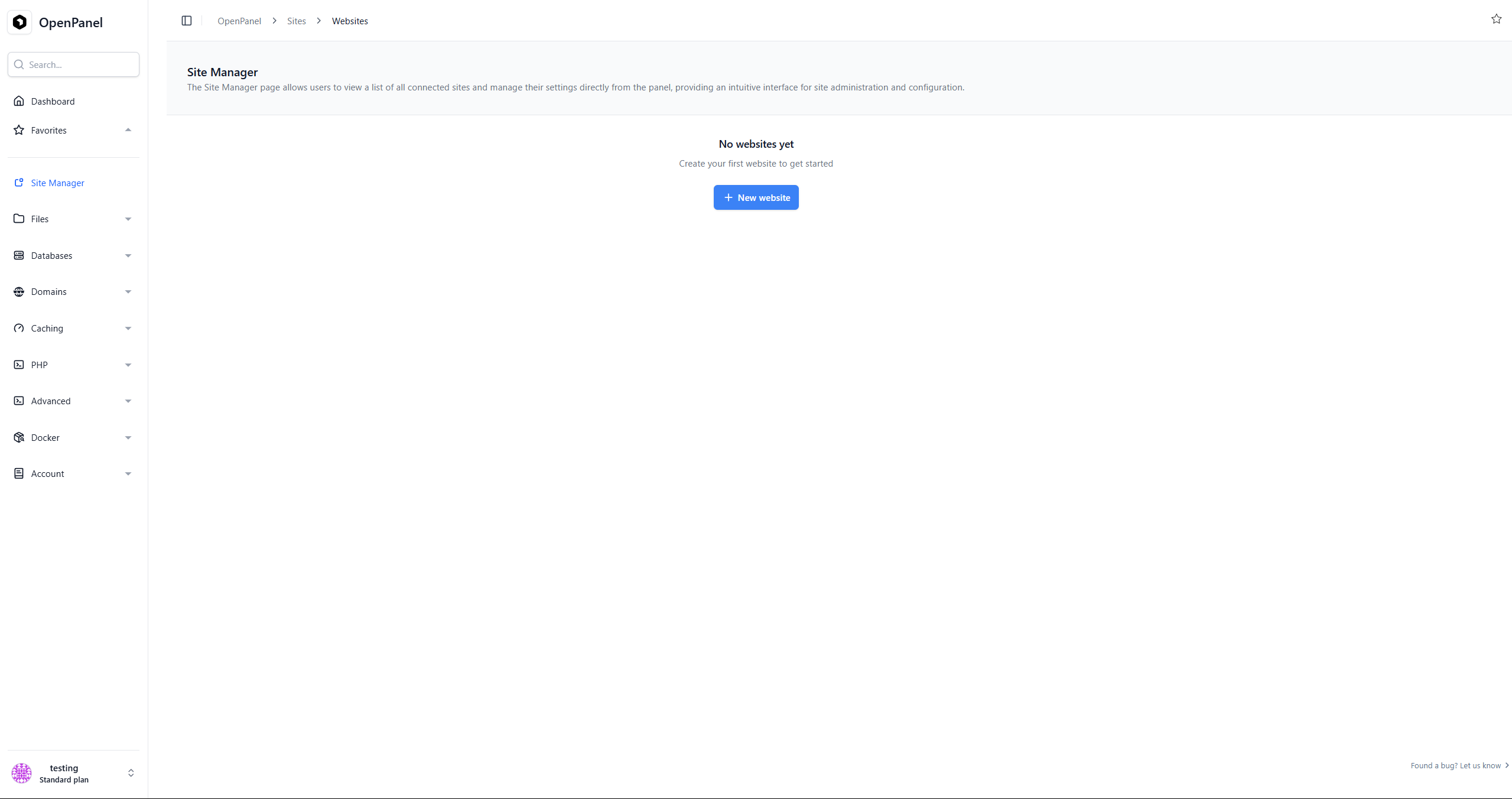Expand the Domains menu arrow

(128, 292)
